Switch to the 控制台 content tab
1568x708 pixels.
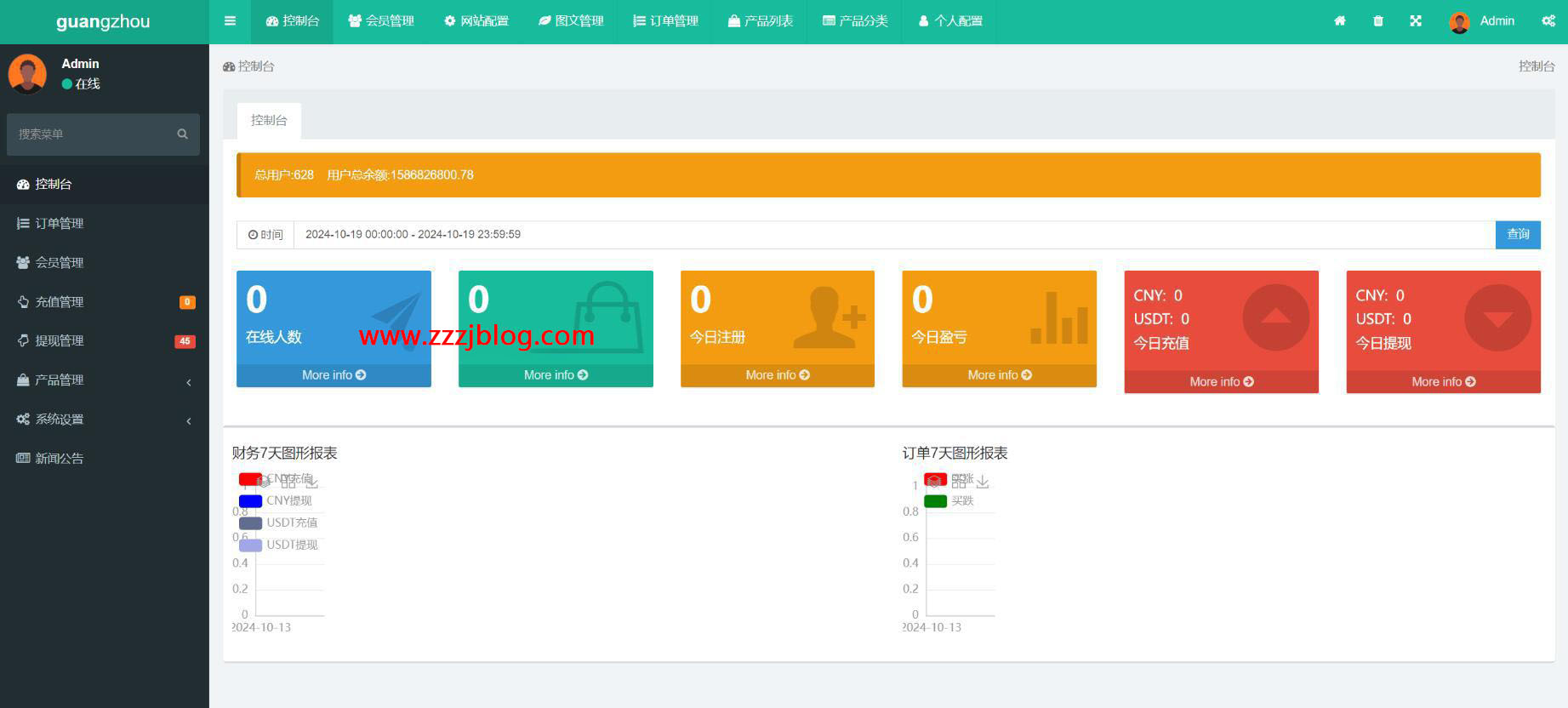(x=269, y=121)
